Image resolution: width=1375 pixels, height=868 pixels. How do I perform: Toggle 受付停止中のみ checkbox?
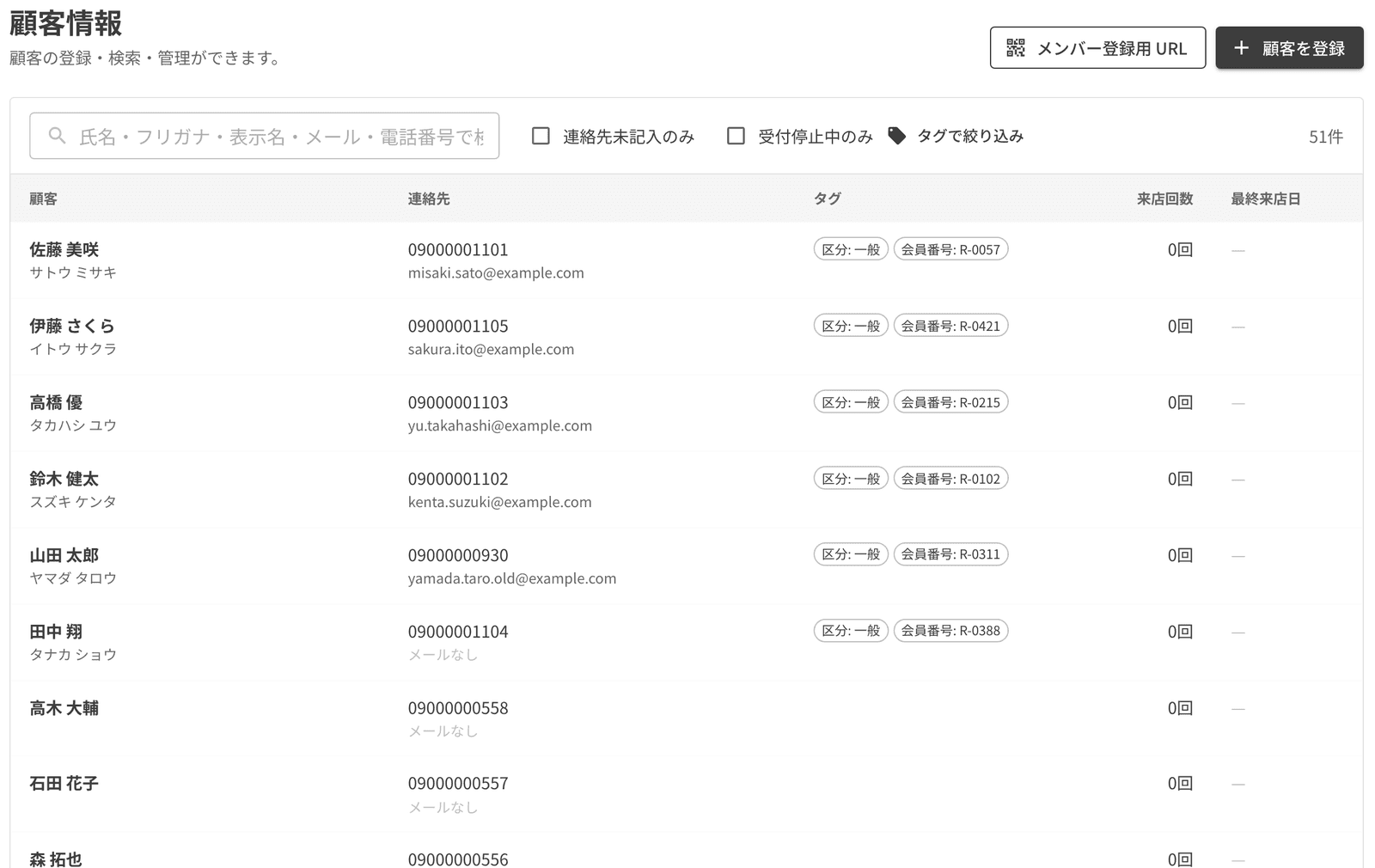click(x=736, y=136)
